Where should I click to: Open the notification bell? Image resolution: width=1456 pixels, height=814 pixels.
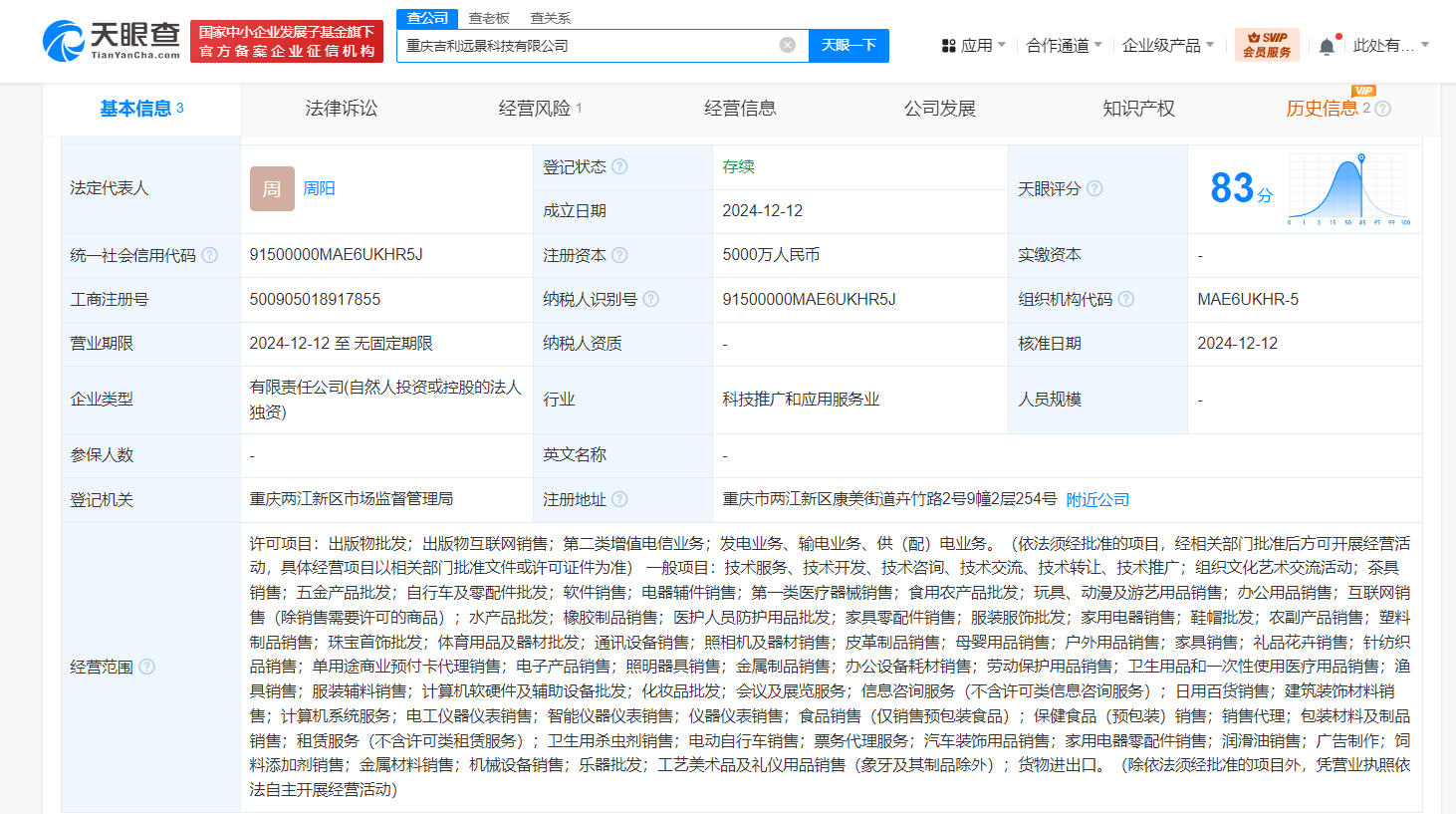[x=1326, y=45]
